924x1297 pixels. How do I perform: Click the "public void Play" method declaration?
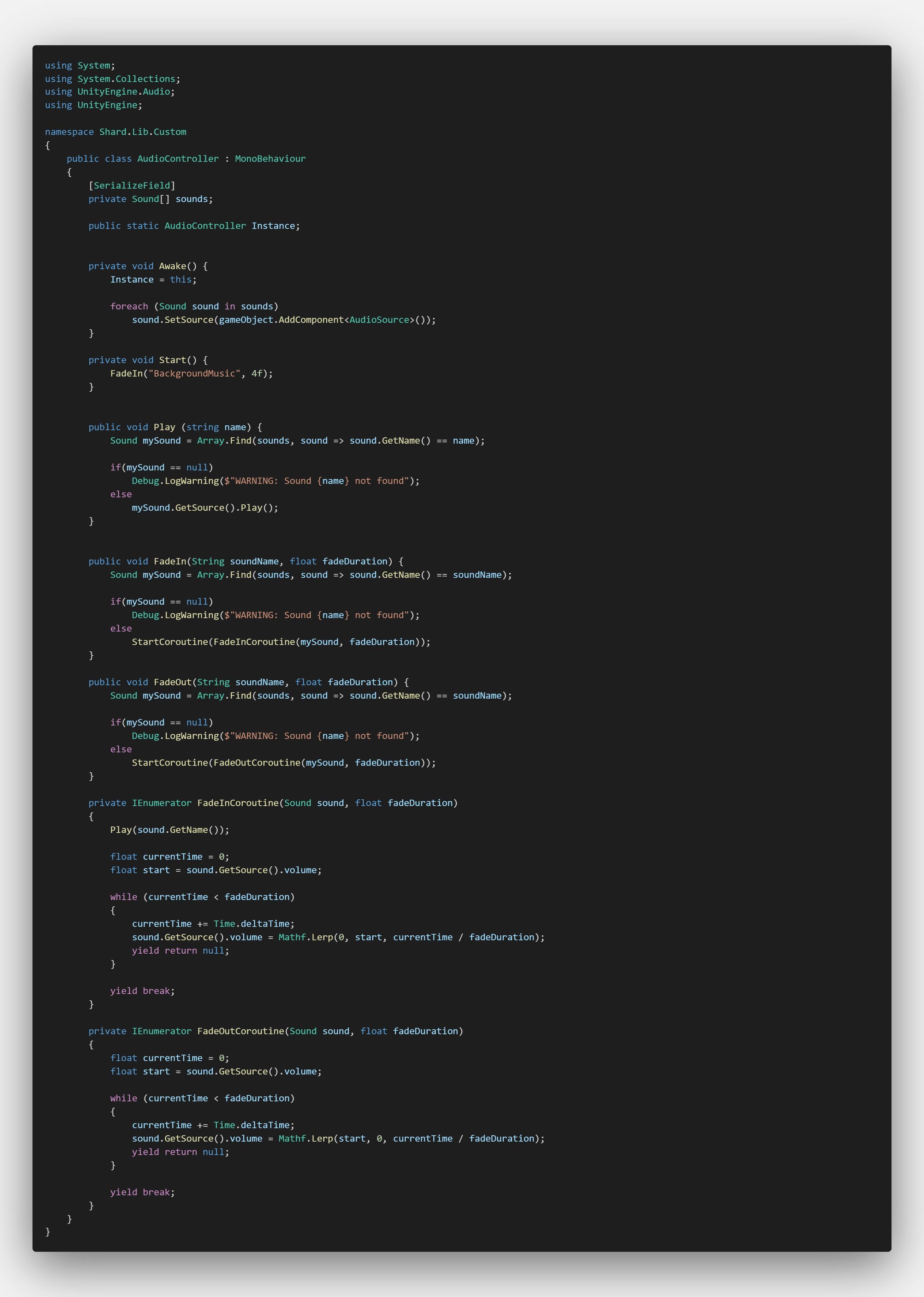(175, 427)
